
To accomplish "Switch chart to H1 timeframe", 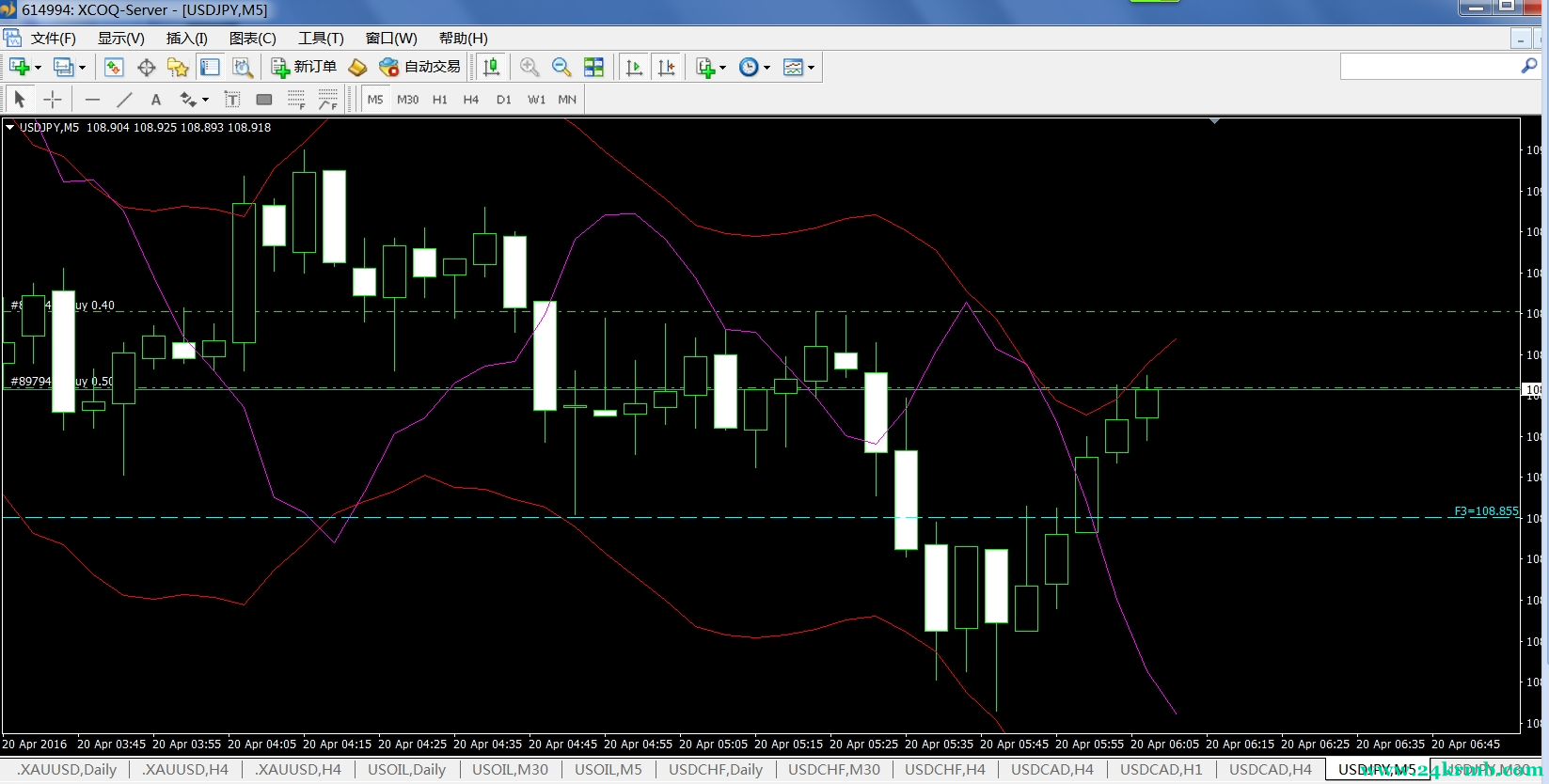I will [x=440, y=100].
